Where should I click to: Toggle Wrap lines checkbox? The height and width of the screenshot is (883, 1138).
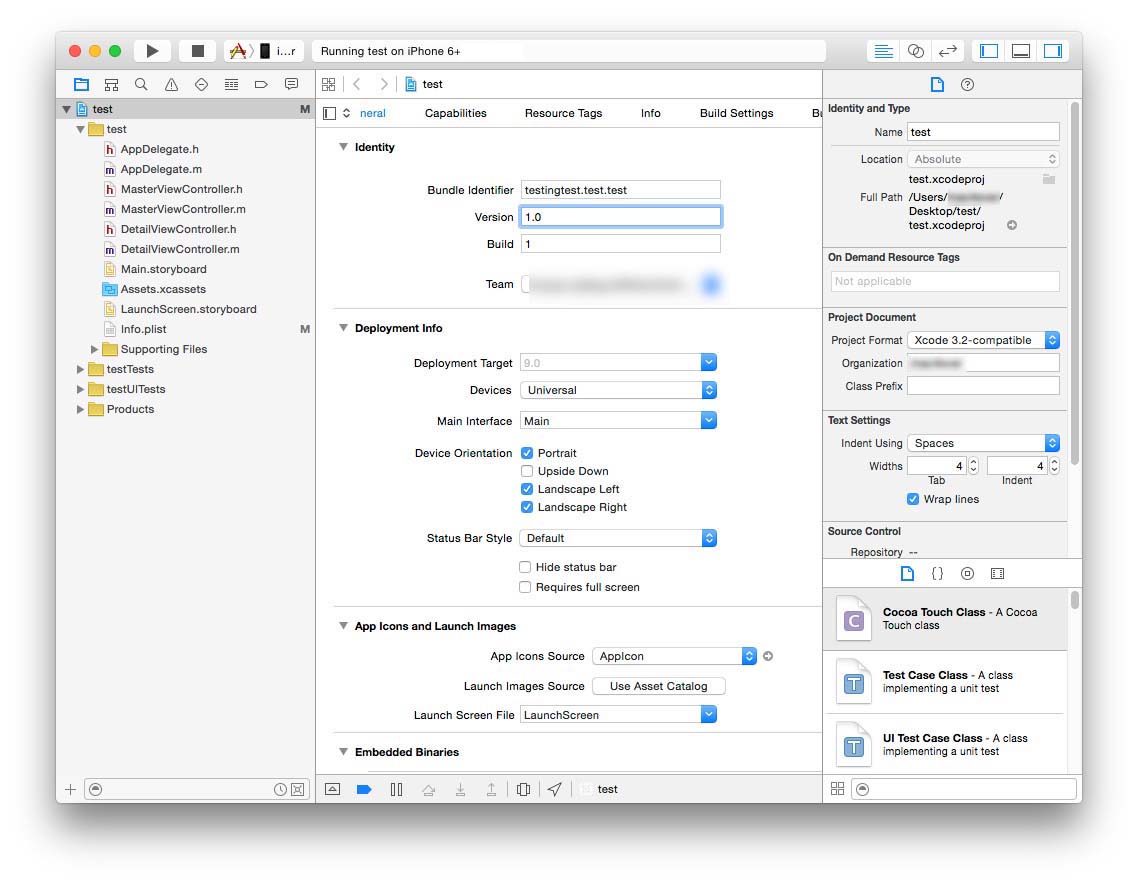point(913,499)
